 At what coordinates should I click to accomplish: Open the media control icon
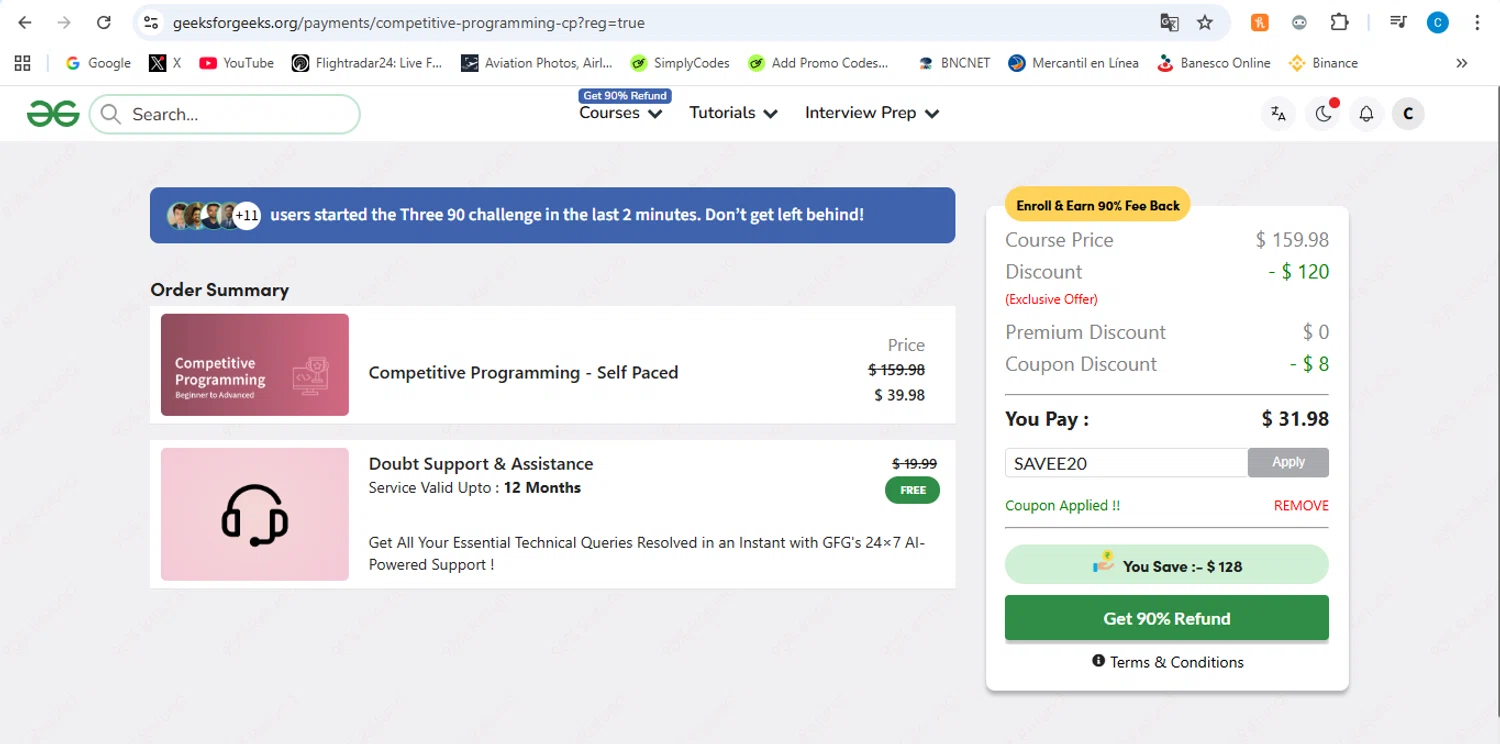coord(1398,22)
